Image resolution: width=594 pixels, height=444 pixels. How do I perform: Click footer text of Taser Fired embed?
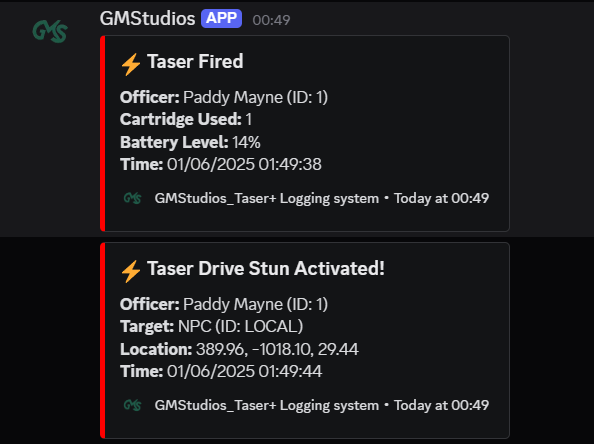tap(322, 198)
